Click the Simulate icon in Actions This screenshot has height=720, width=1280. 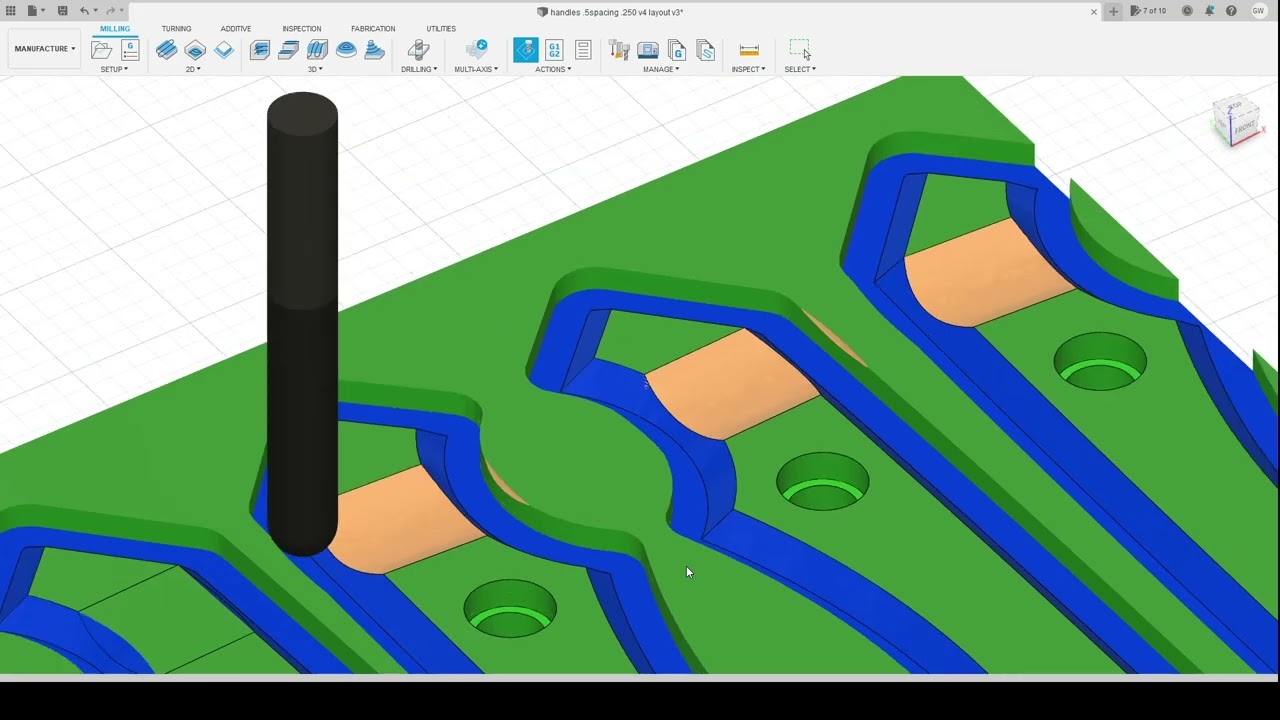point(526,50)
